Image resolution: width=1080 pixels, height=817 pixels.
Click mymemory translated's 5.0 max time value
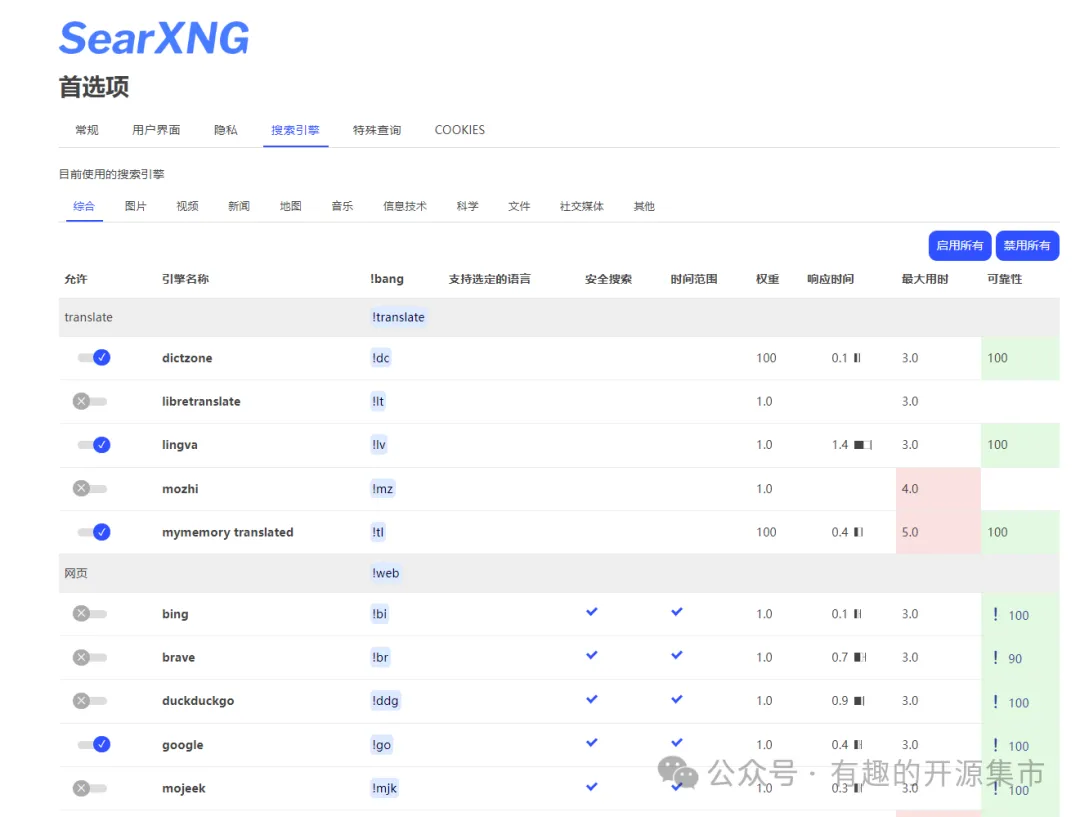909,532
